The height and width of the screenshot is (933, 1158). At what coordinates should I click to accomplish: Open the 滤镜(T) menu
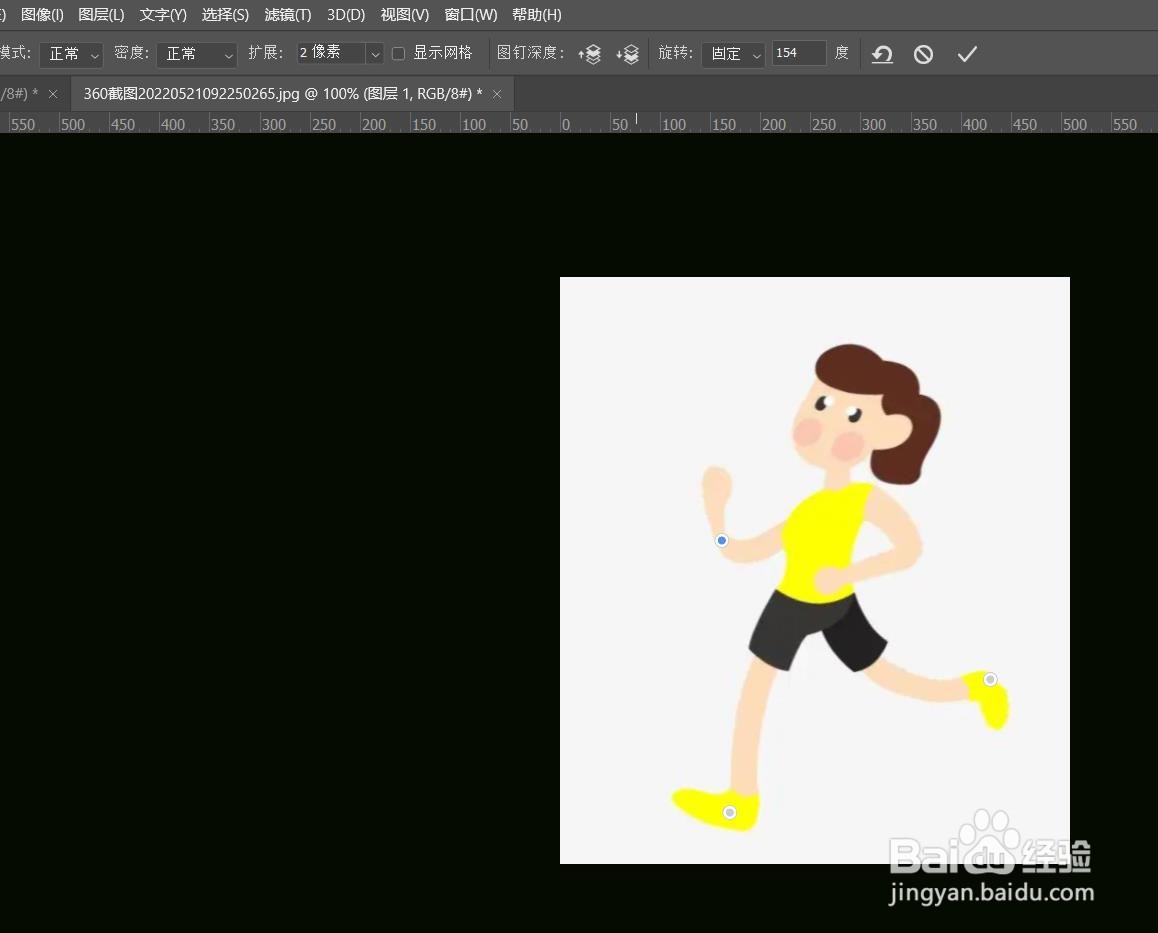(x=288, y=15)
